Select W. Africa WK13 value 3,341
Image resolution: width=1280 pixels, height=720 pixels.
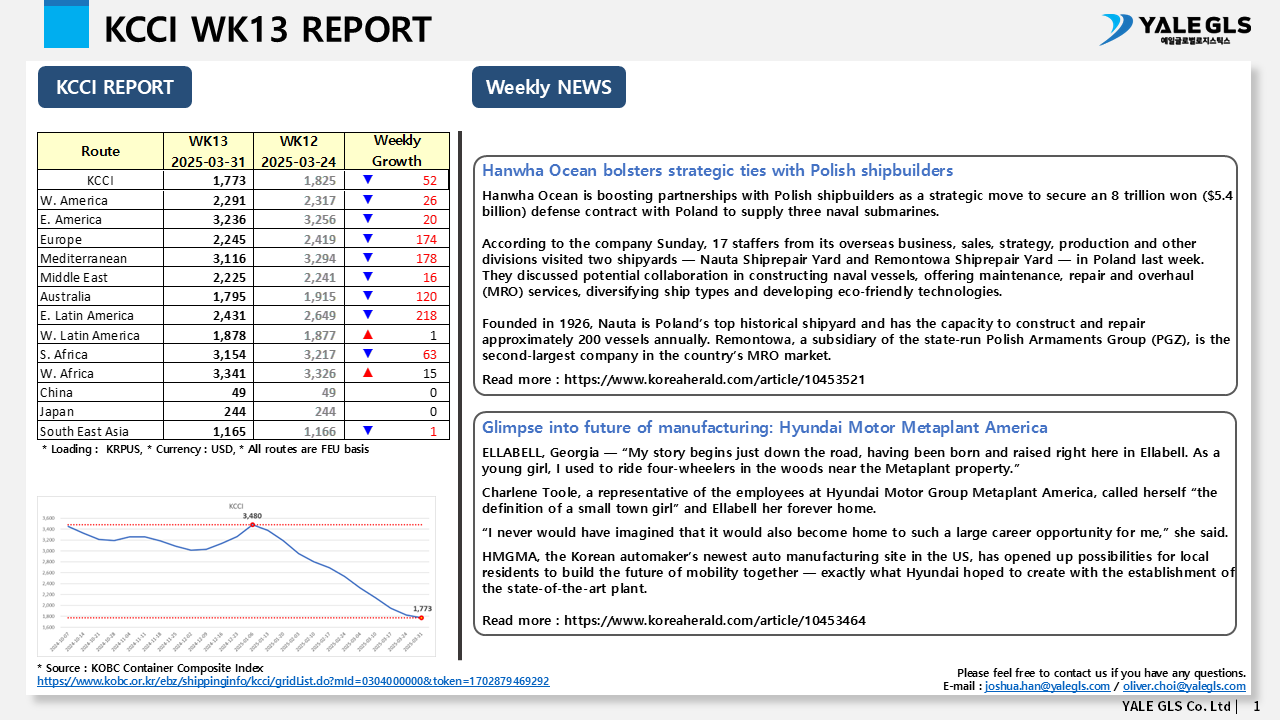[x=230, y=373]
